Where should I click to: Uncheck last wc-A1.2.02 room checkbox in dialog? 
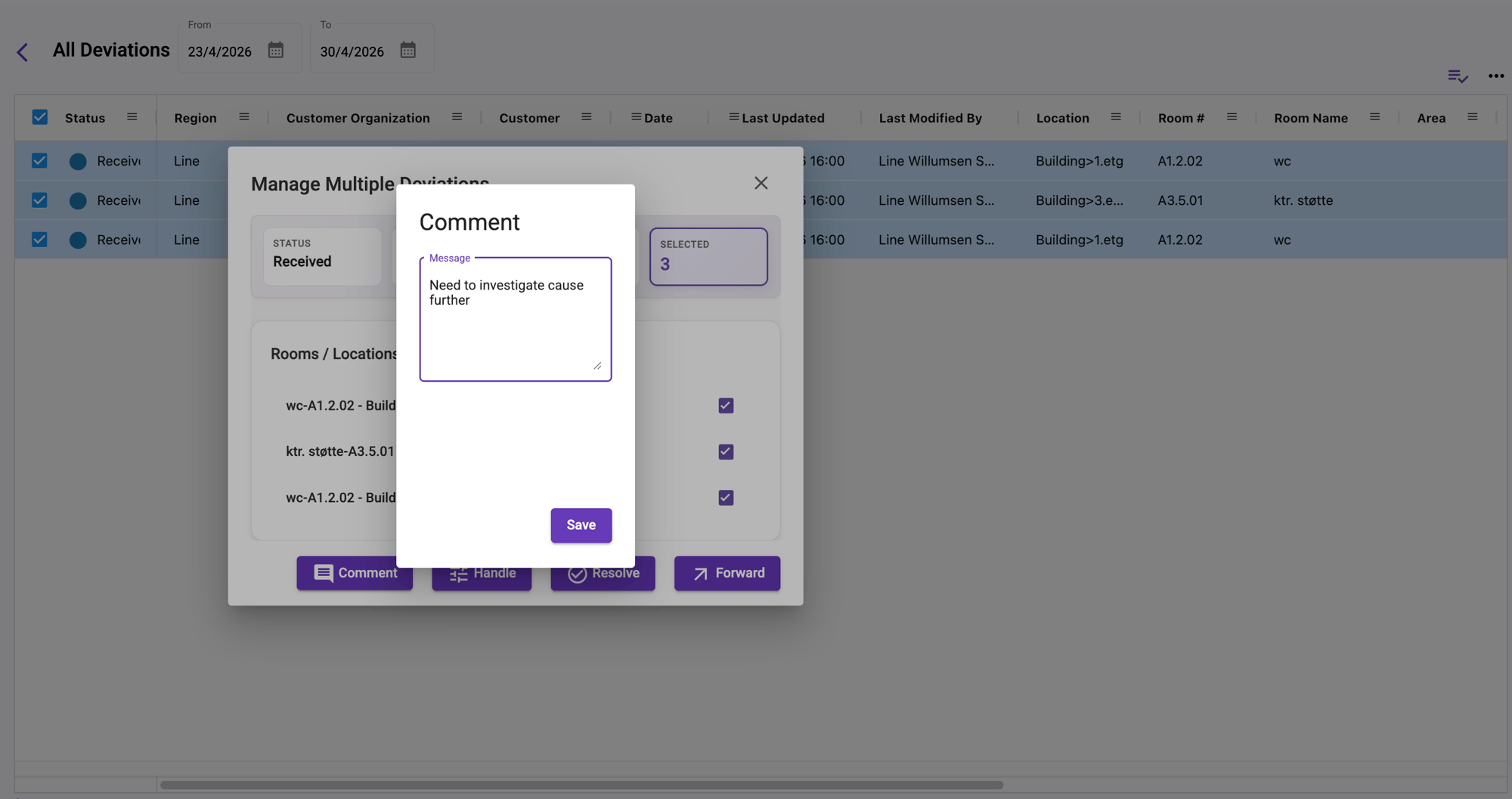tap(726, 498)
